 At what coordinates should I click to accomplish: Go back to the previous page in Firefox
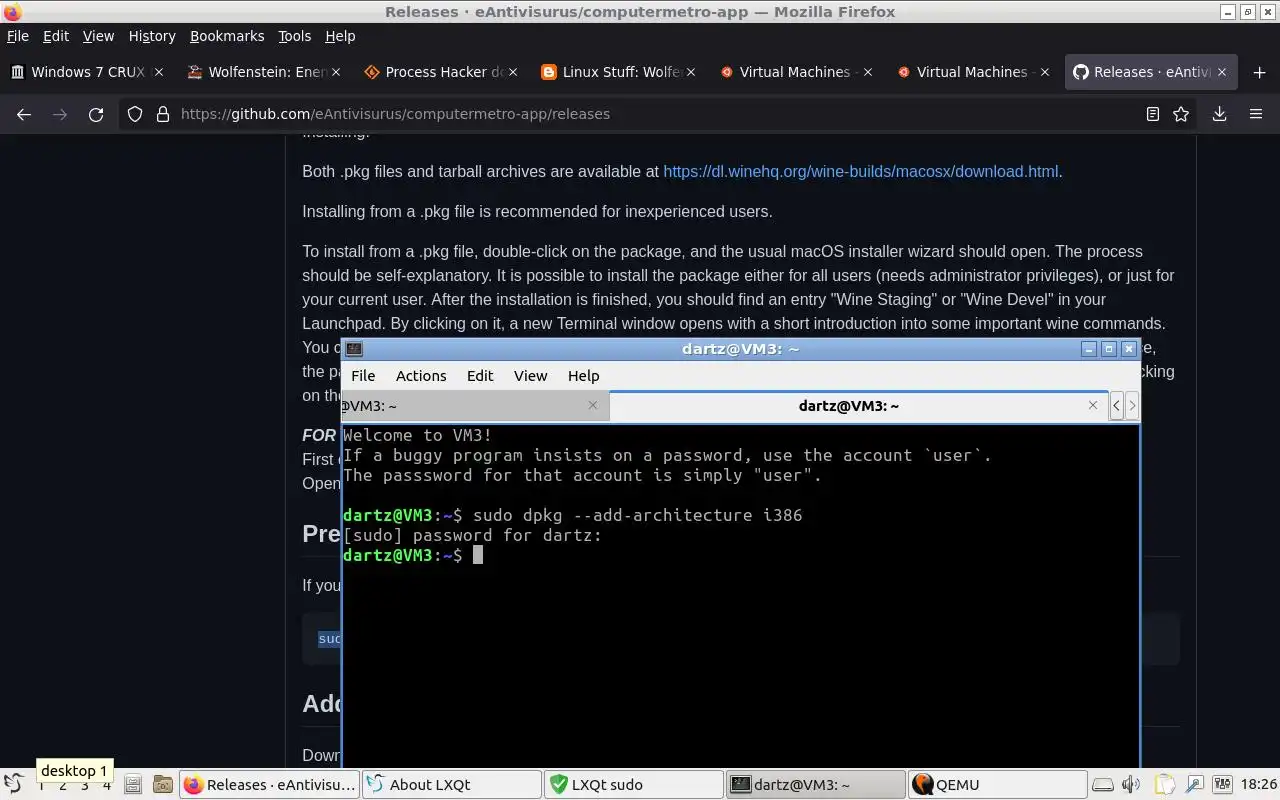pos(24,114)
